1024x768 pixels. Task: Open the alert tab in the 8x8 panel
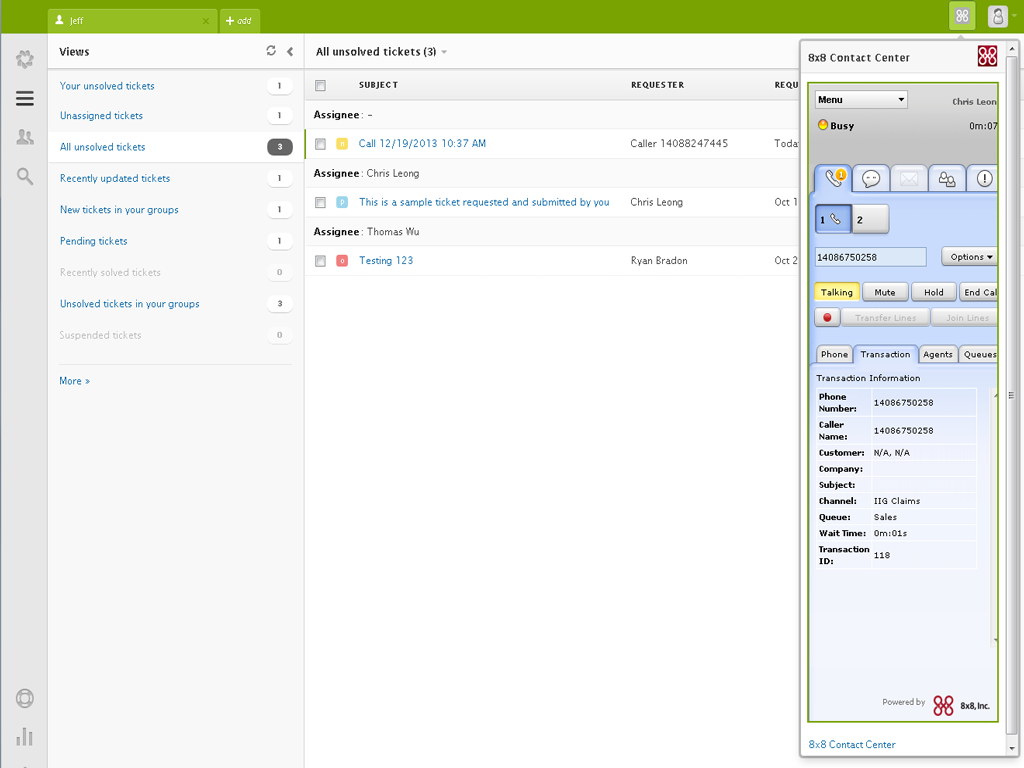tap(983, 178)
